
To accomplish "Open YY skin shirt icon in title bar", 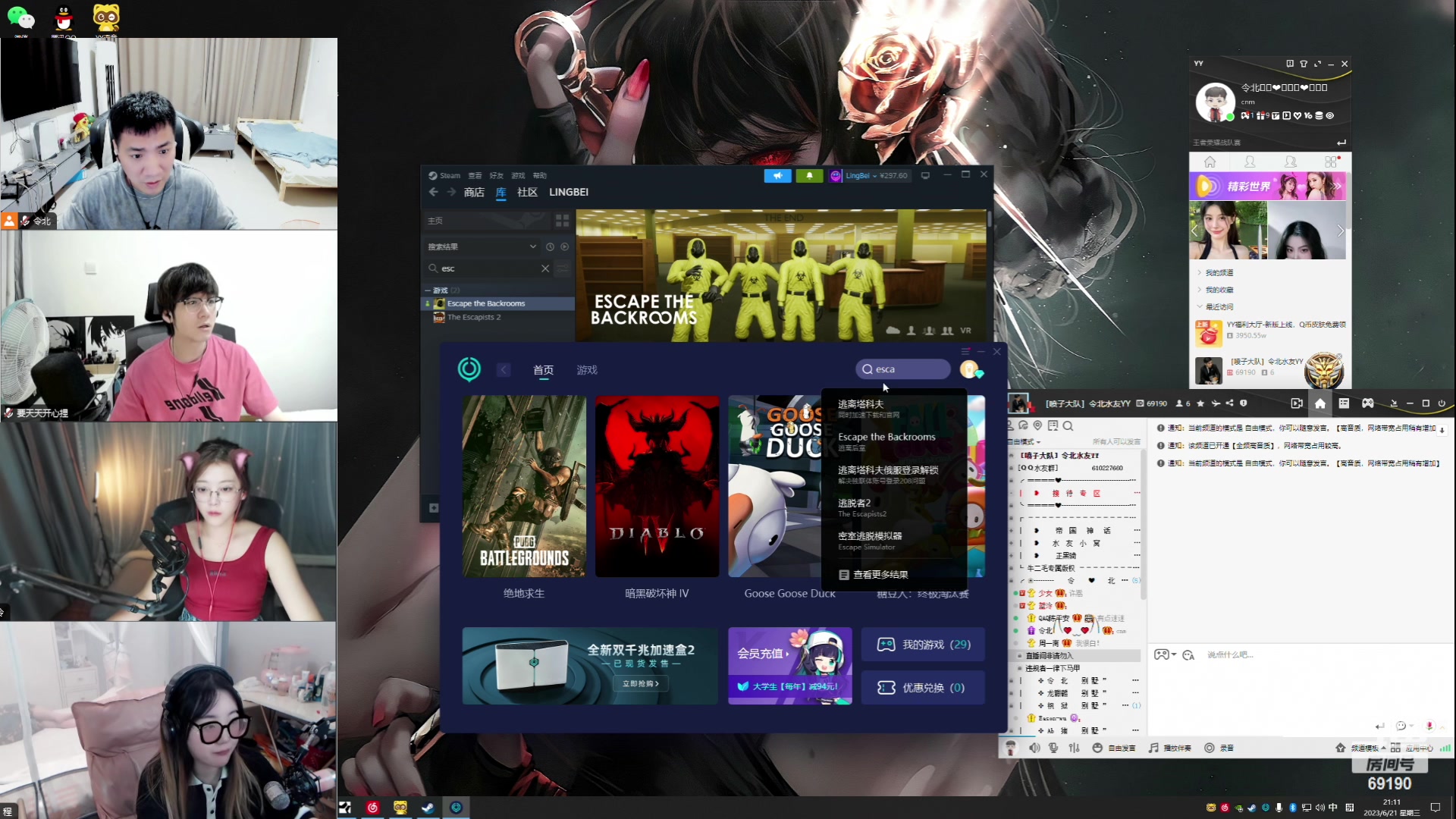I will click(x=1304, y=64).
